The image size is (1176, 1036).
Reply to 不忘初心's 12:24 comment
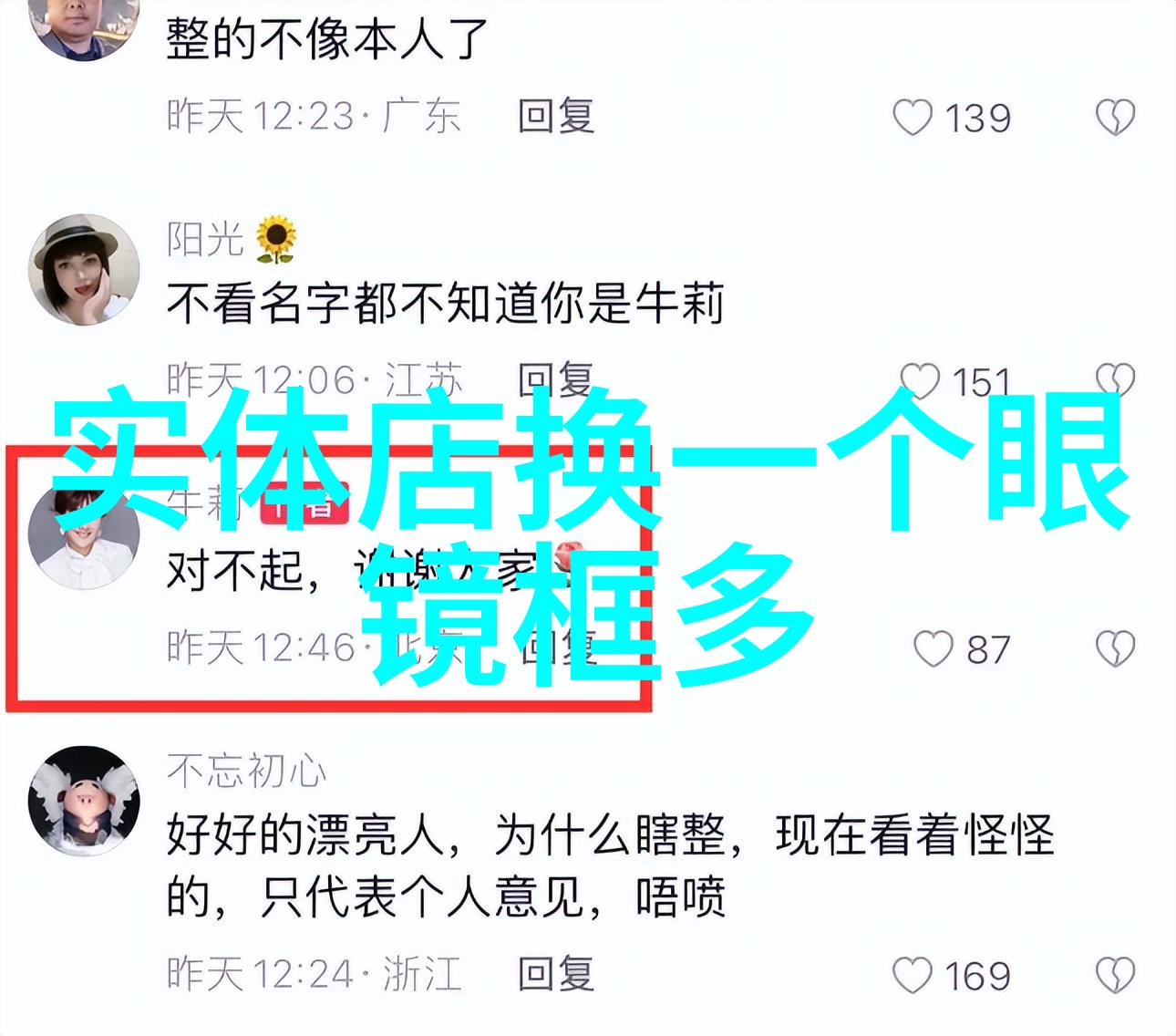click(556, 974)
